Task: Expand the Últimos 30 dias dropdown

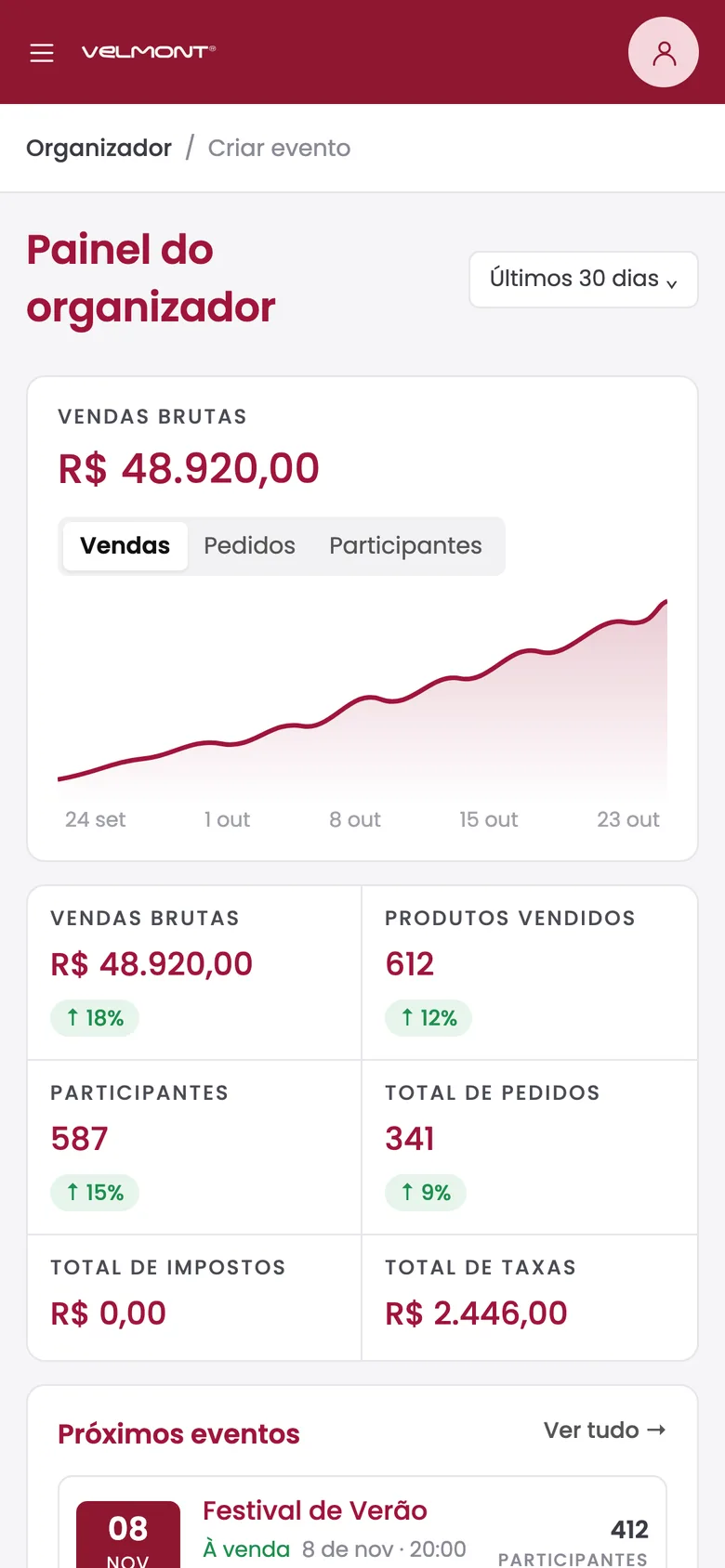Action: 584,279
